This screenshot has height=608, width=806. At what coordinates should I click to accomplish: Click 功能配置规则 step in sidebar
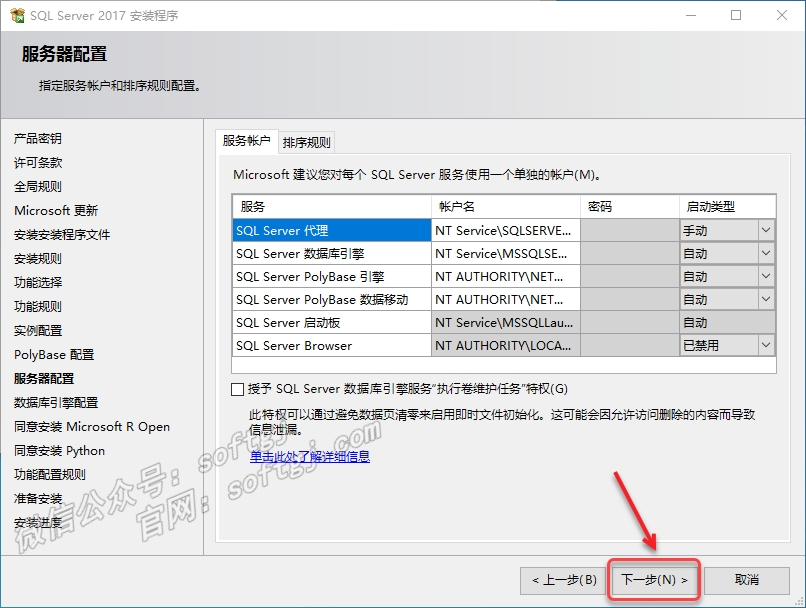coord(49,474)
